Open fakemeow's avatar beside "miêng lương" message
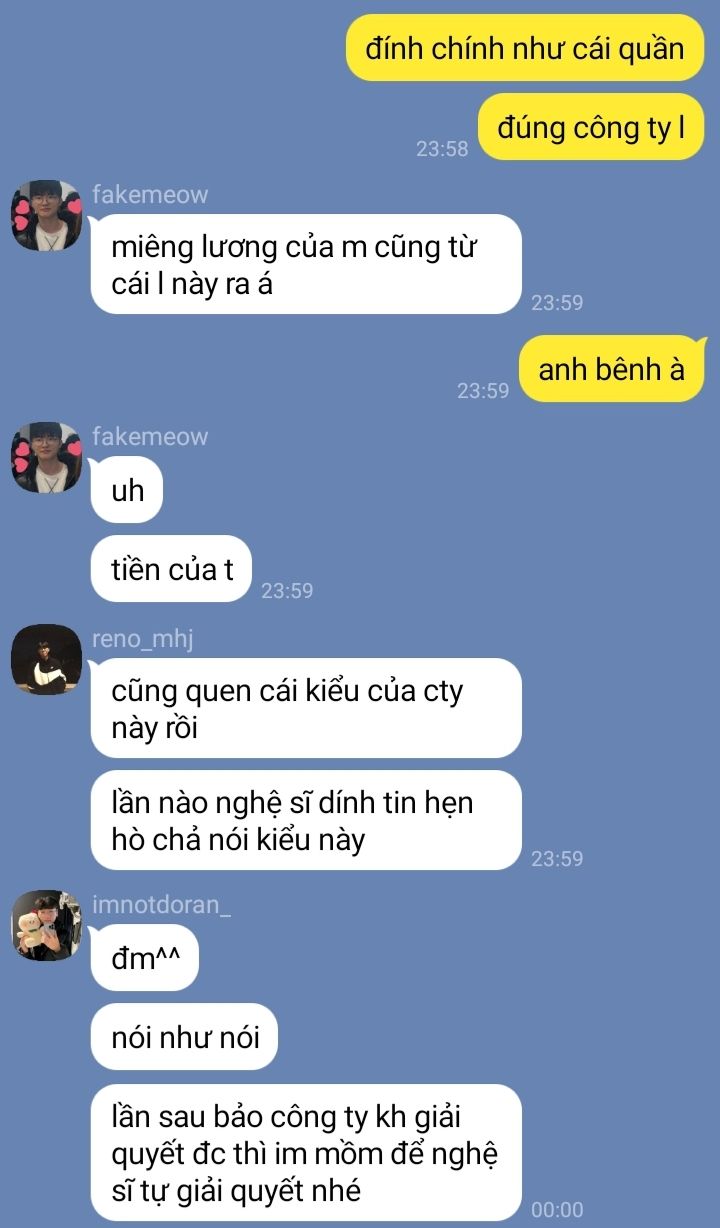The height and width of the screenshot is (1228, 720). [x=46, y=216]
